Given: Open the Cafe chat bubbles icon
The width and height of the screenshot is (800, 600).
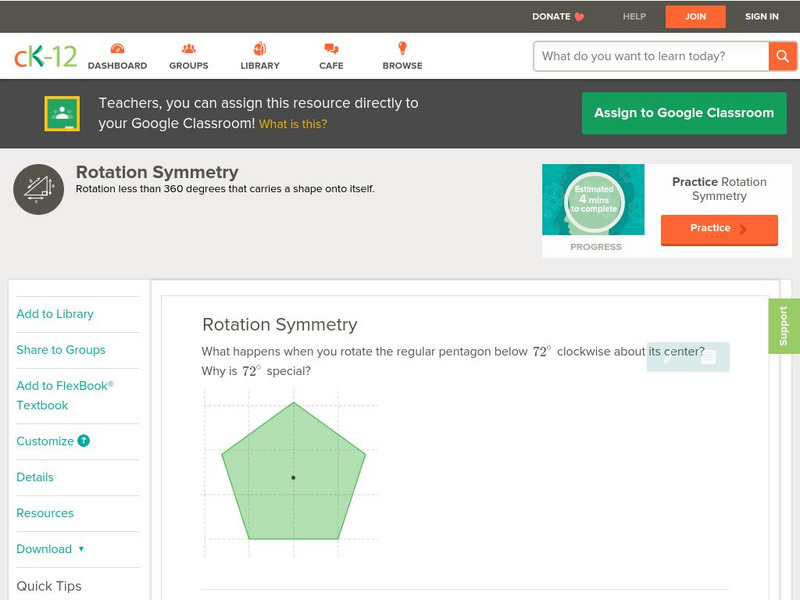Looking at the screenshot, I should tap(331, 48).
